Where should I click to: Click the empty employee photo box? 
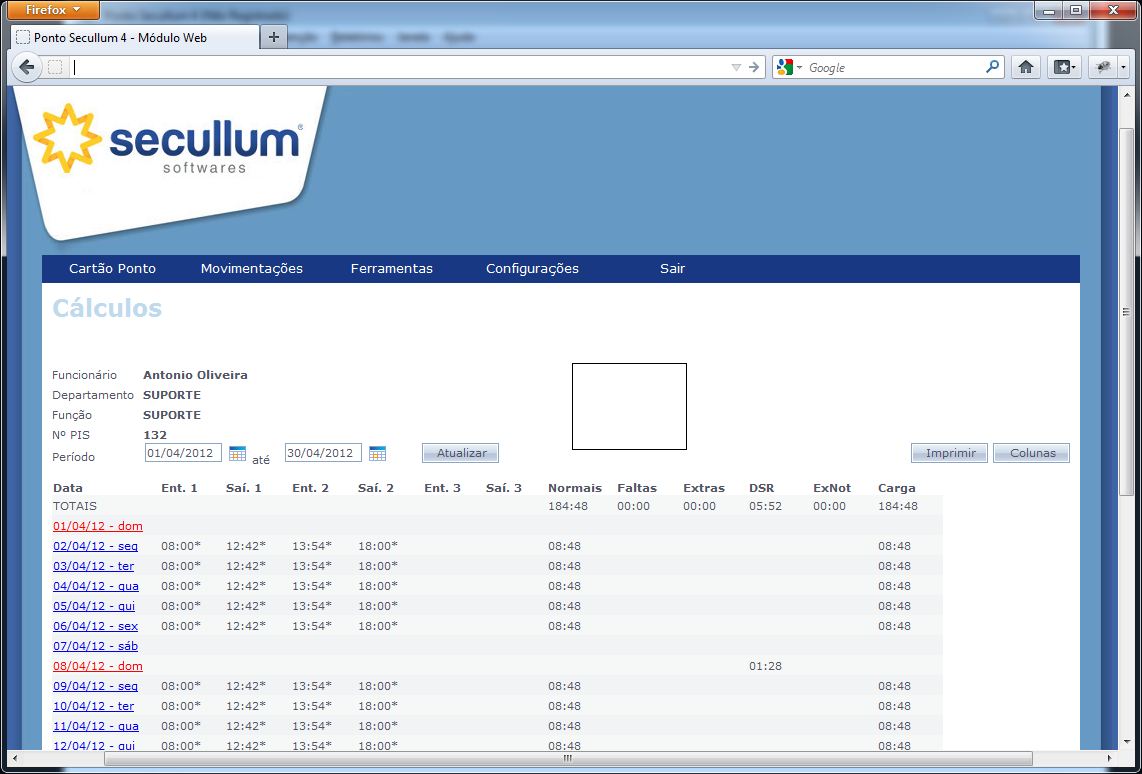629,406
